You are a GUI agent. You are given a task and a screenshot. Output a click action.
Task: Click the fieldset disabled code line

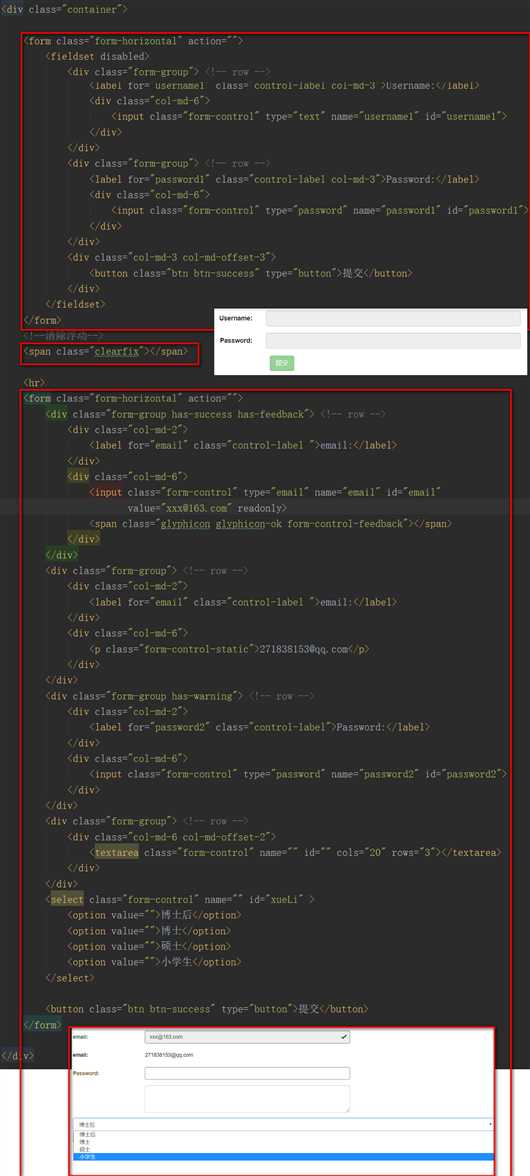tap(97, 56)
